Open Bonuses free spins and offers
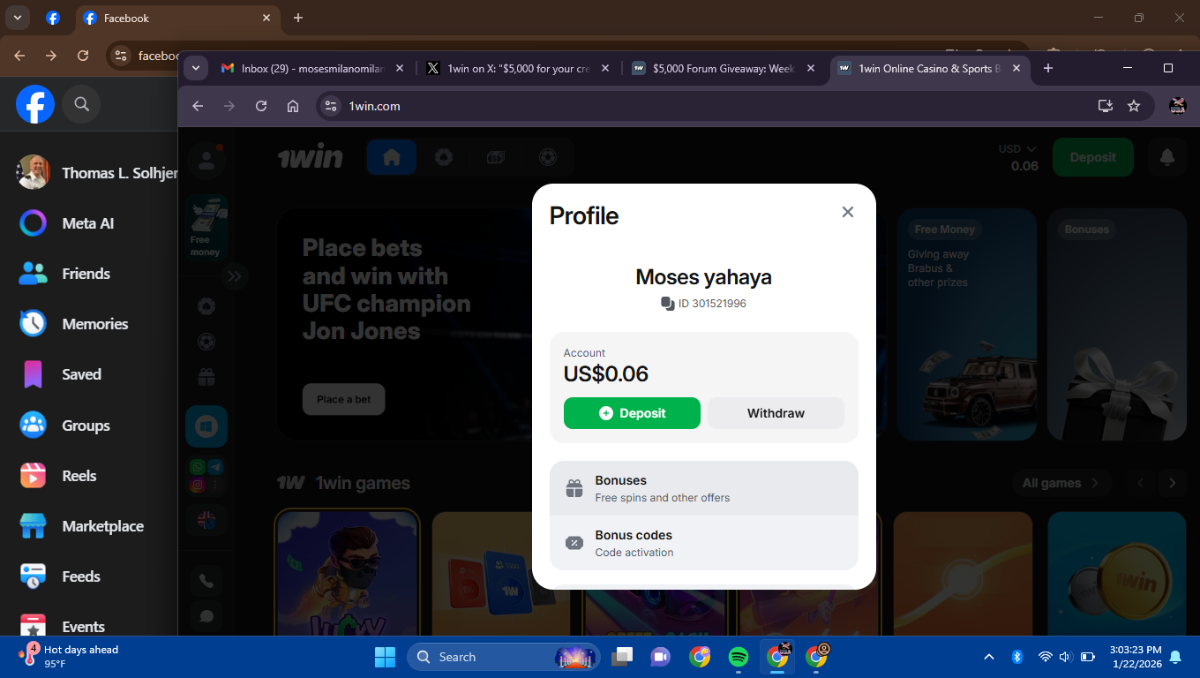The image size is (1200, 678). pos(704,488)
